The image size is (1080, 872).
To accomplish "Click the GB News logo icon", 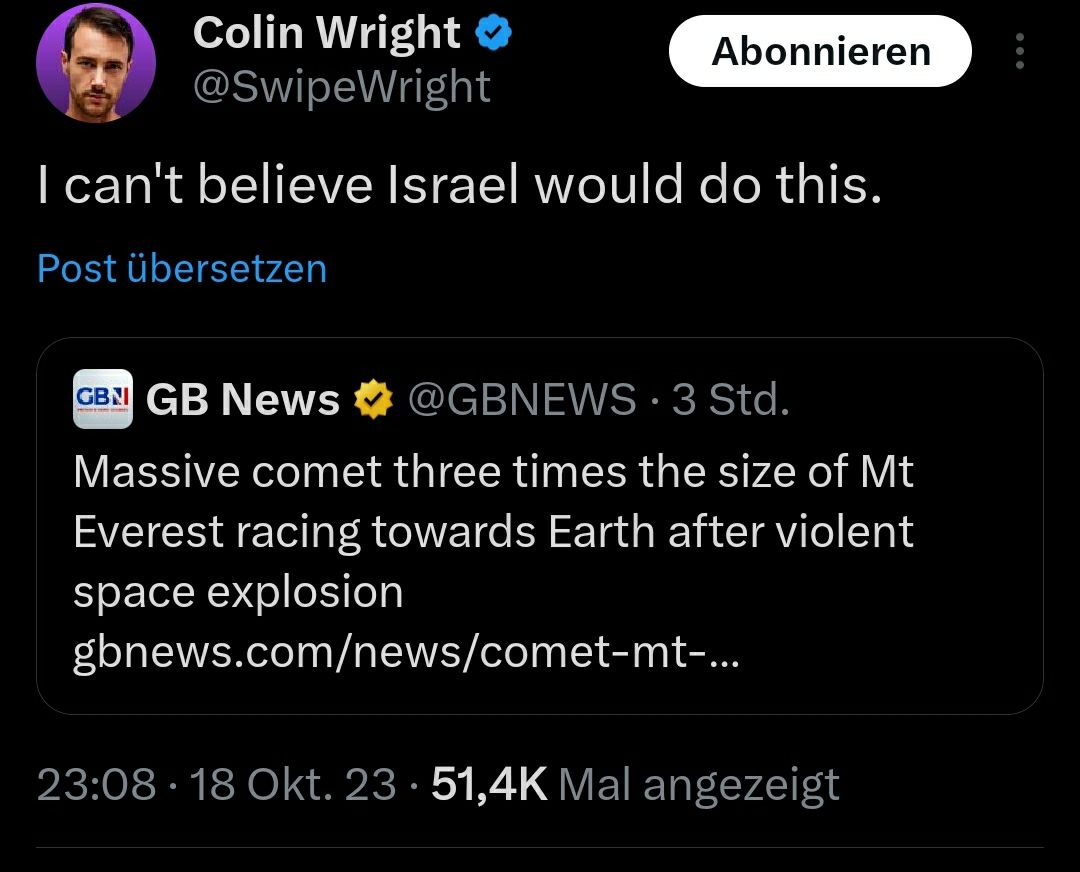I will point(103,400).
